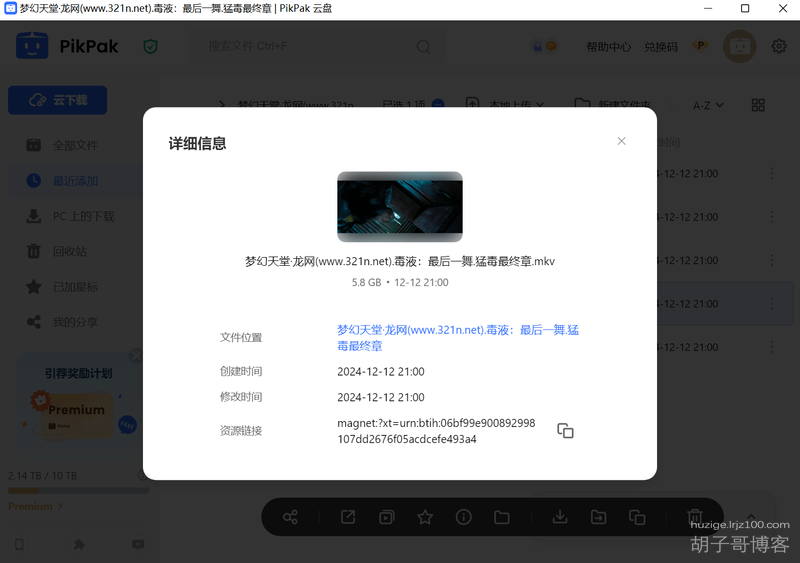Click the copy icon in bottom toolbar
The height and width of the screenshot is (563, 800).
click(637, 517)
